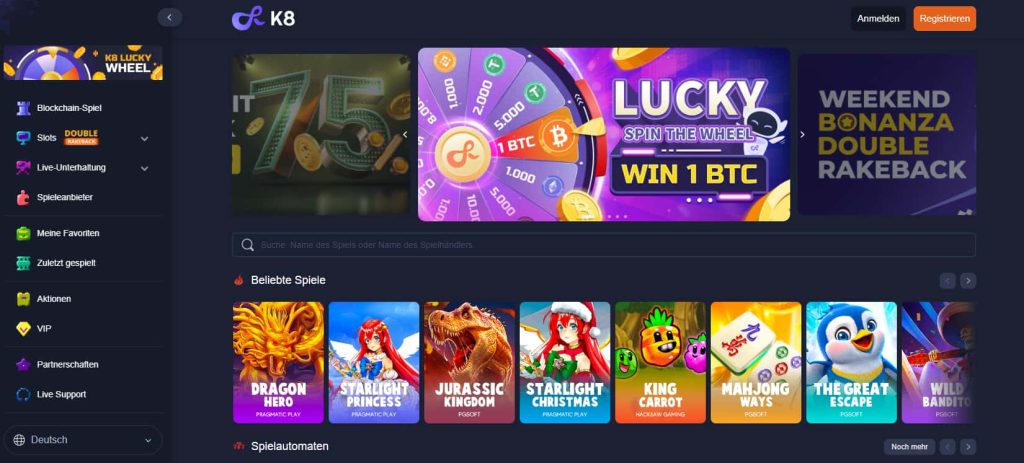This screenshot has width=1024, height=463.
Task: Advance banner carousel with right arrow
Action: pos(803,135)
